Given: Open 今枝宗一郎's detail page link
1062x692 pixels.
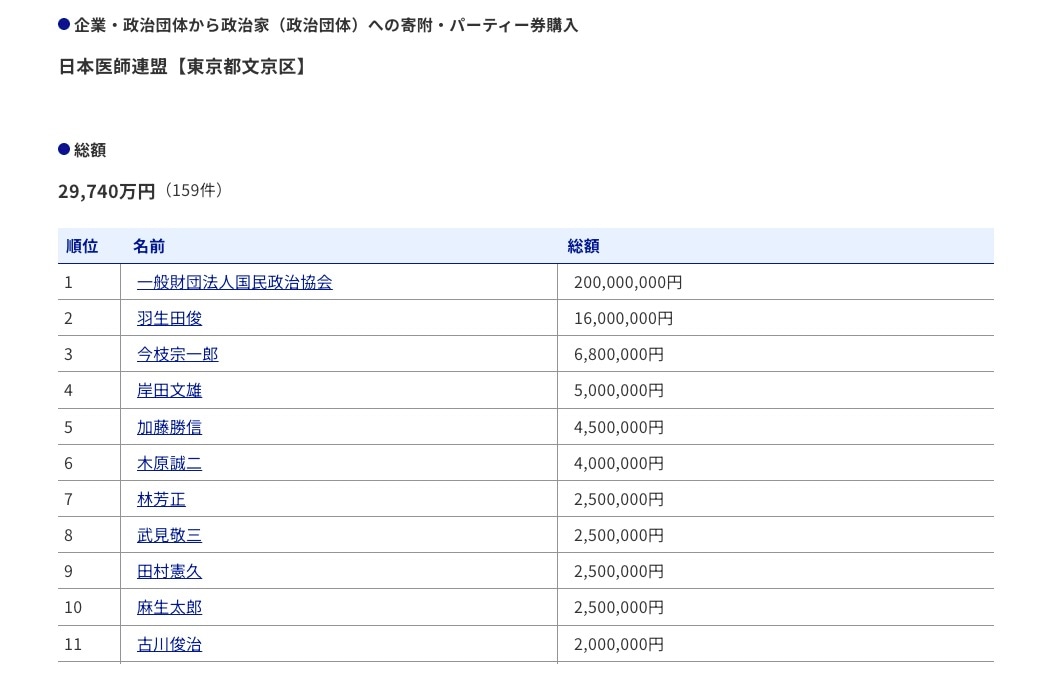Looking at the screenshot, I should 177,355.
